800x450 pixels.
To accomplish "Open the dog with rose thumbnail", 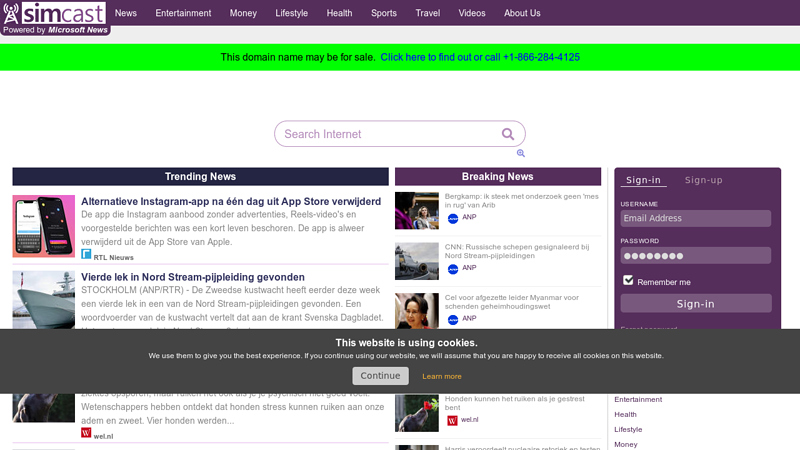I will (417, 413).
